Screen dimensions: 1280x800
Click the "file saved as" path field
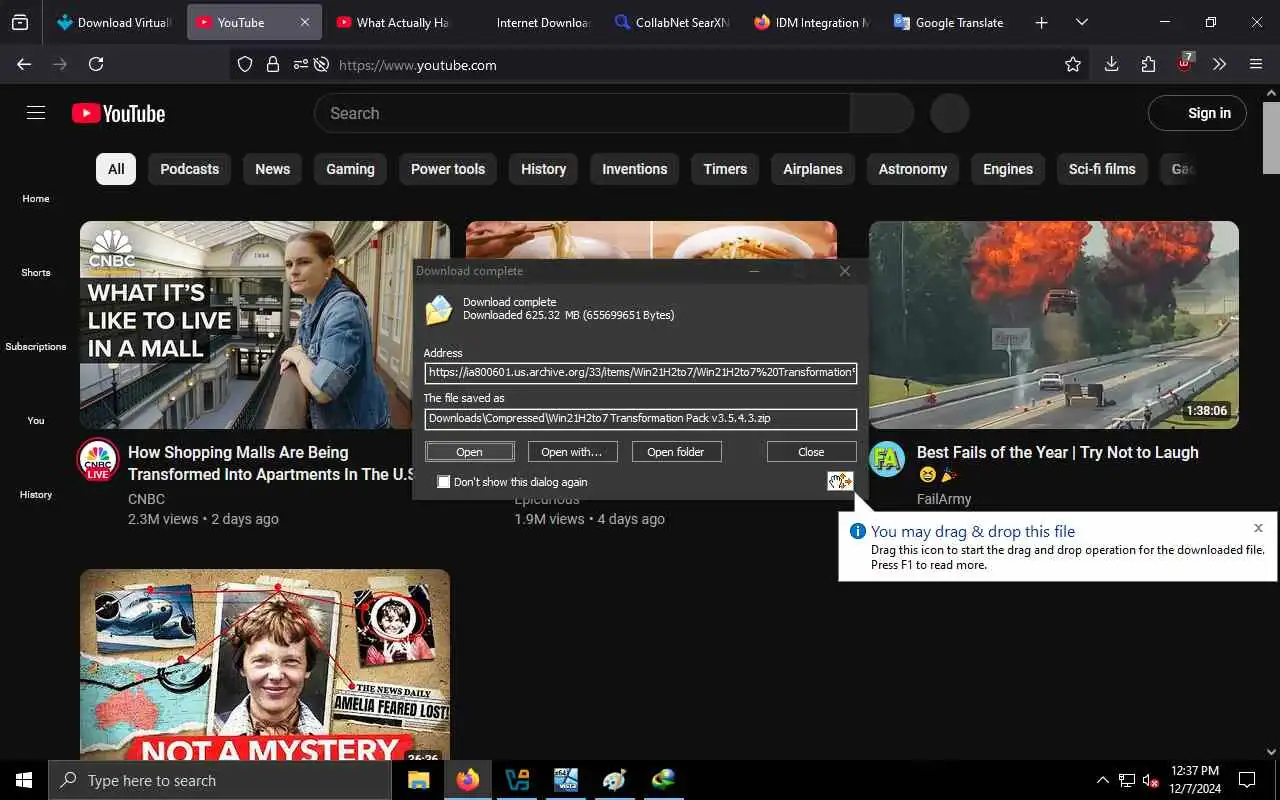[640, 419]
